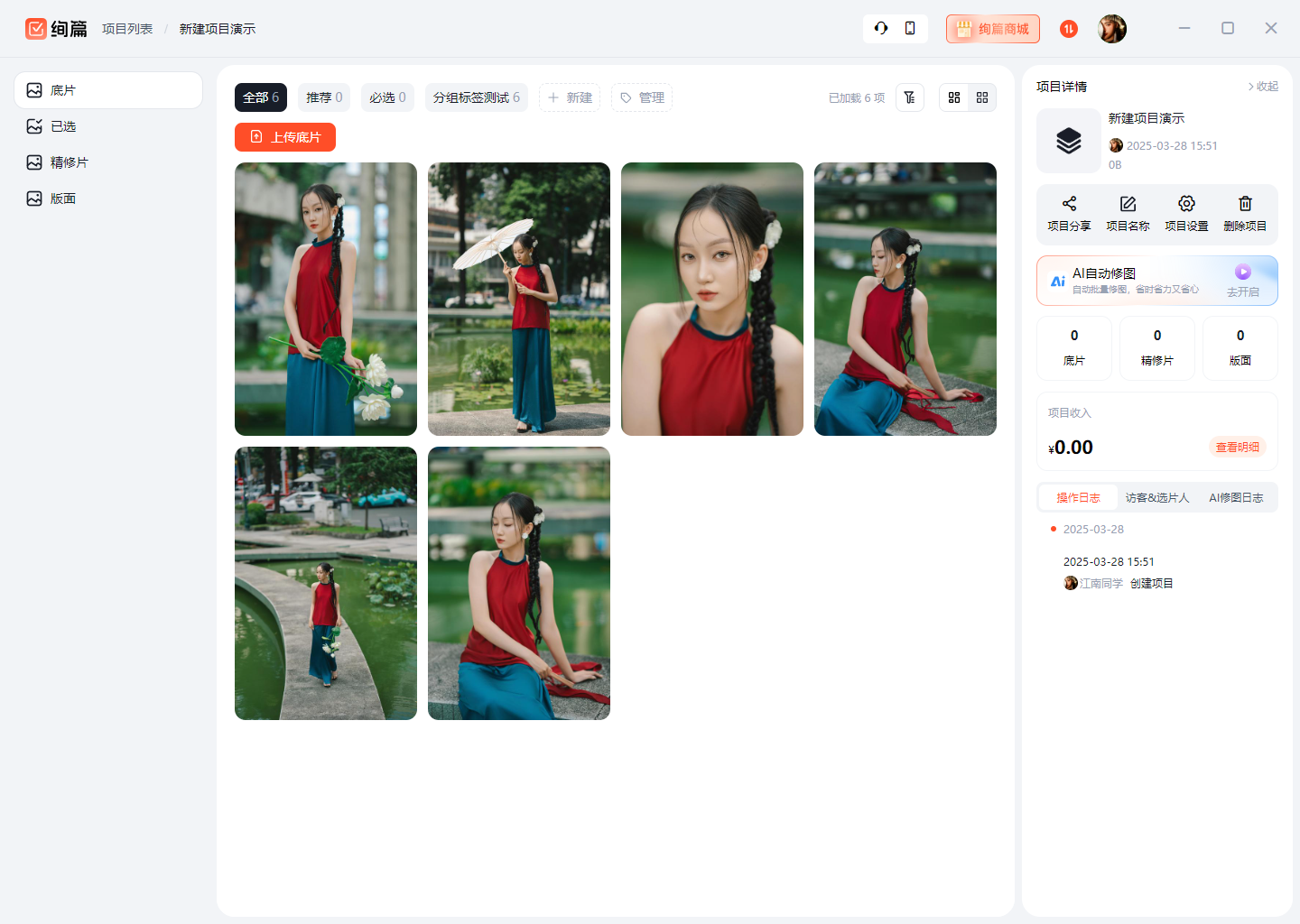The height and width of the screenshot is (924, 1300).
Task: Open the 绚篇商城 store button
Action: coord(993,29)
